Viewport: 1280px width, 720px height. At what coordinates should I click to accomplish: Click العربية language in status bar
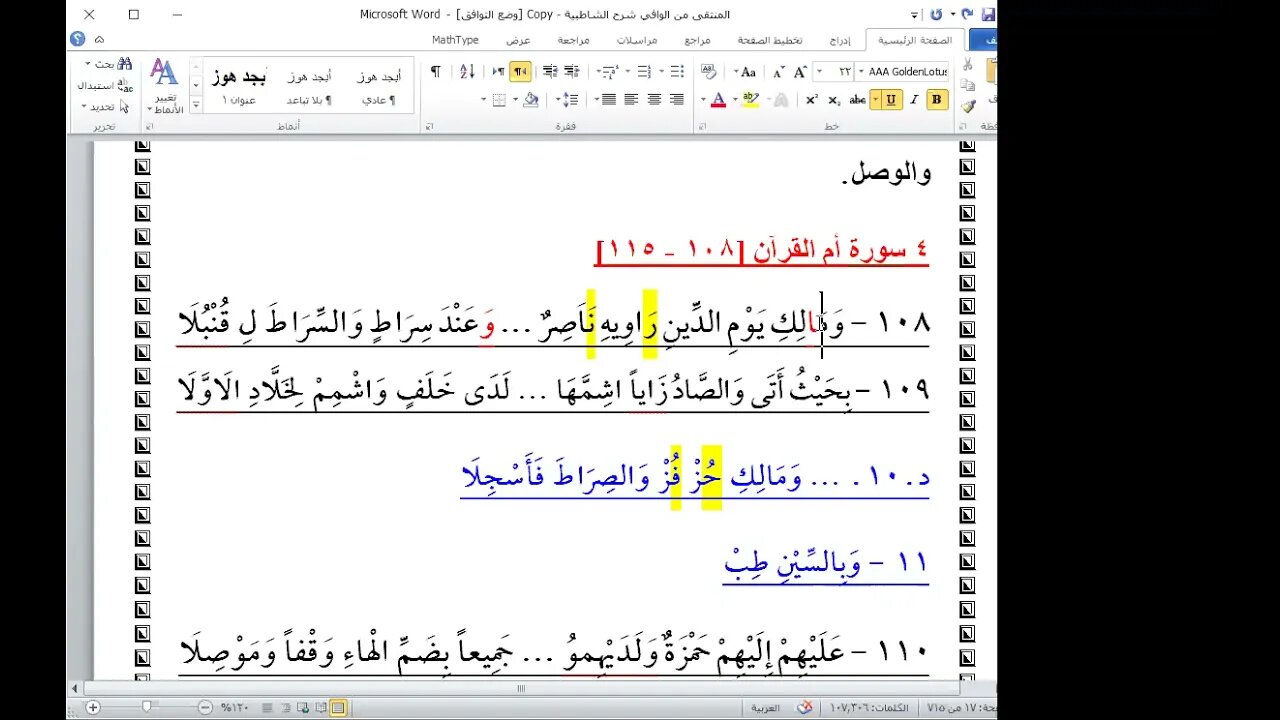765,708
